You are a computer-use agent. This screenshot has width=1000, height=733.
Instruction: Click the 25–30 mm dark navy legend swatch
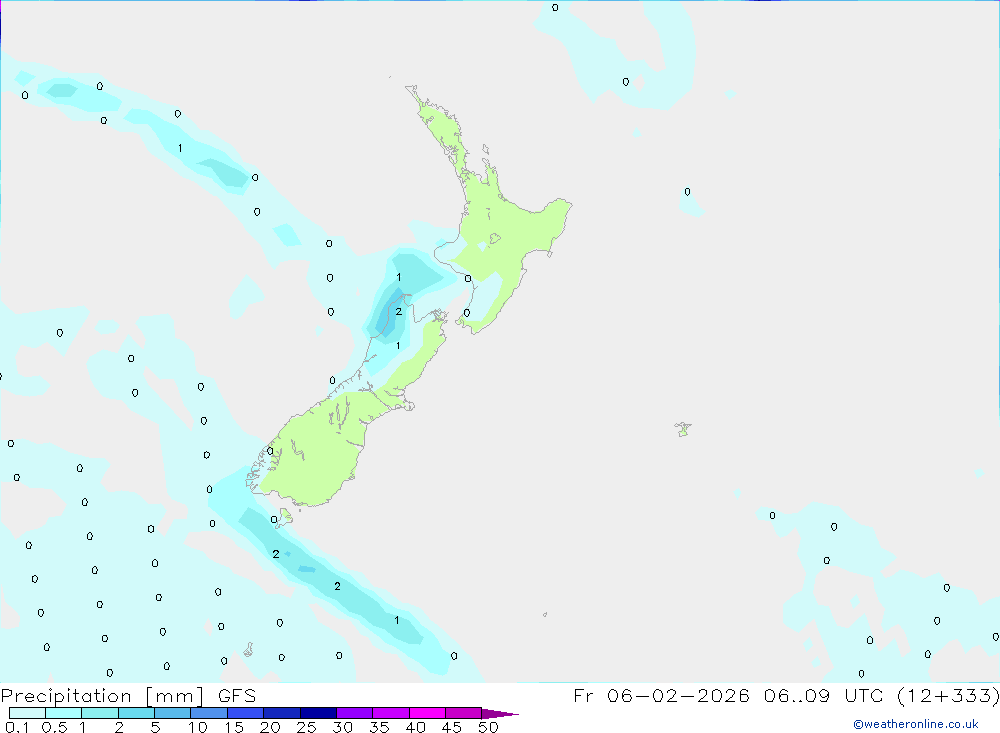tap(318, 713)
